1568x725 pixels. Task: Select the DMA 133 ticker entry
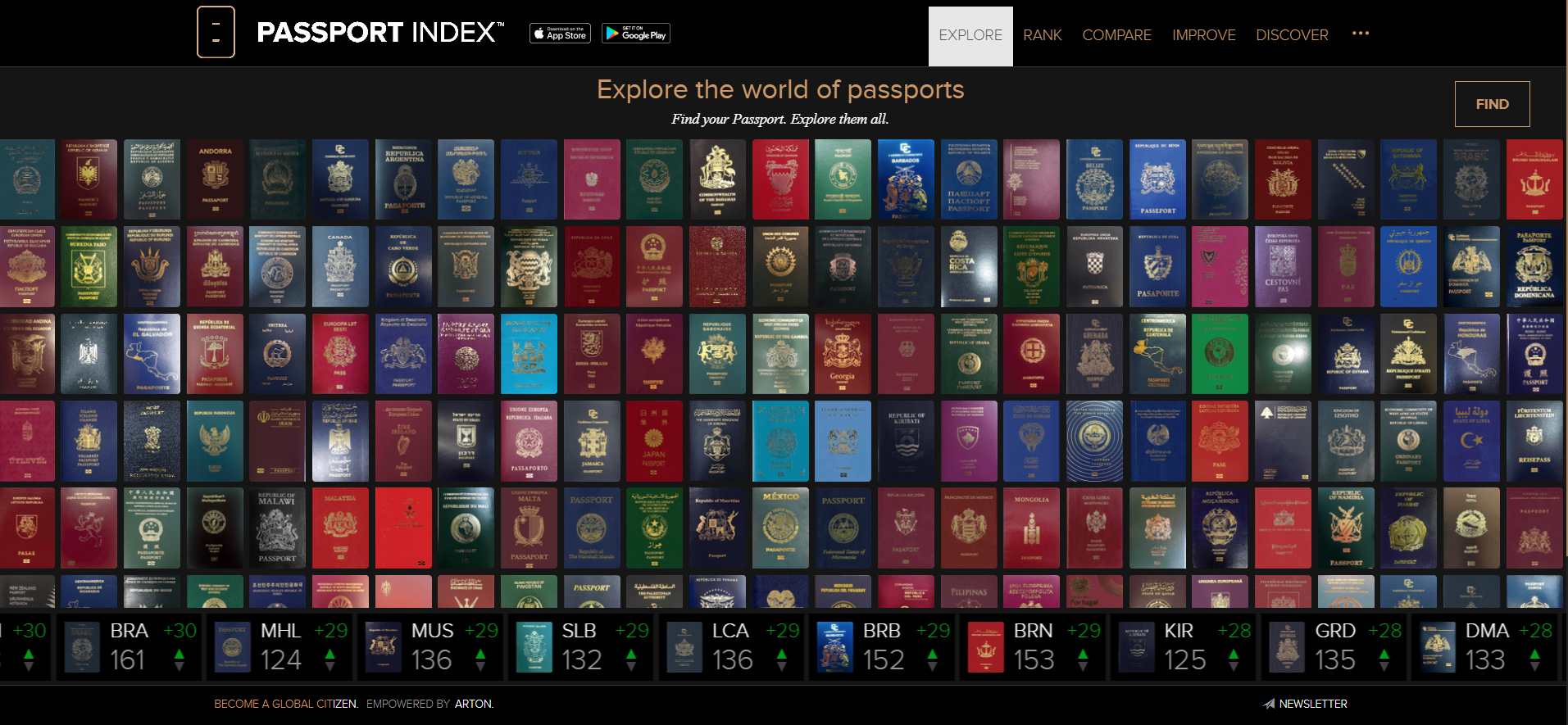tap(1484, 646)
